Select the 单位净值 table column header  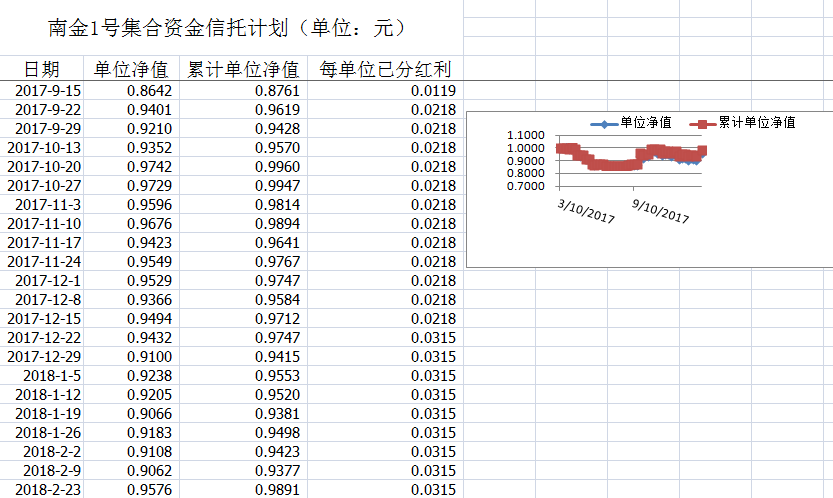pos(131,69)
